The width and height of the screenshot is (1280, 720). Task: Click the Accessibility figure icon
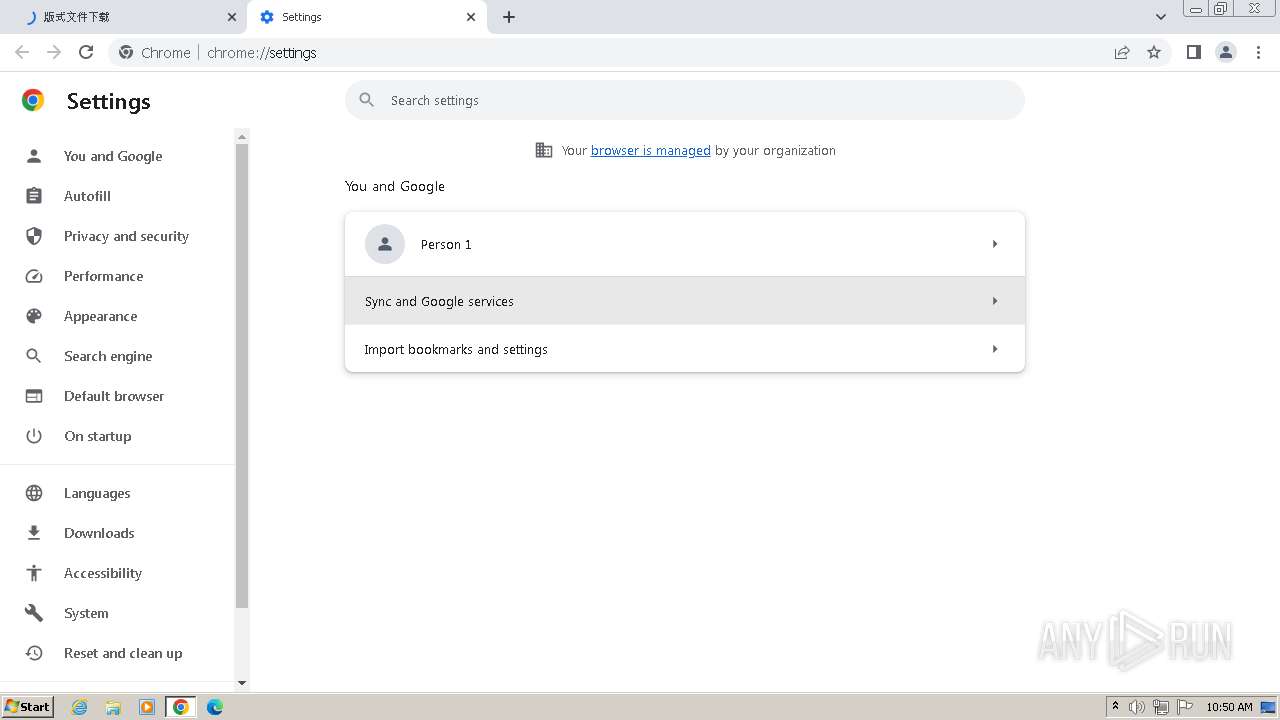coord(34,573)
